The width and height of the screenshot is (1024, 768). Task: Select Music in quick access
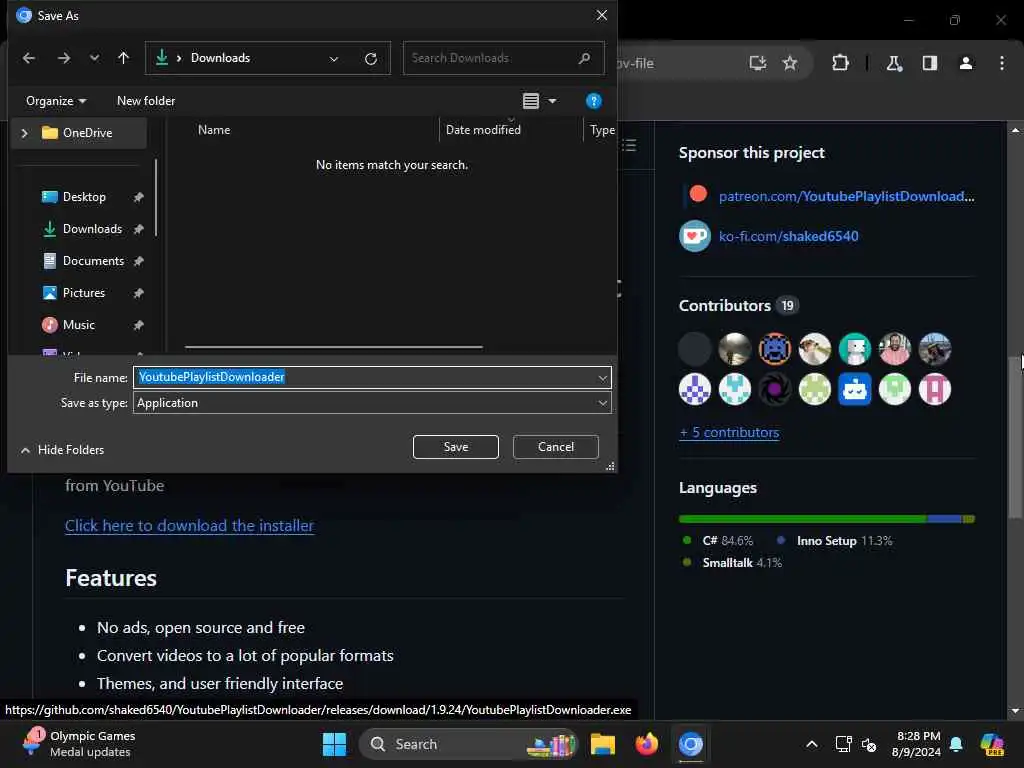click(x=78, y=325)
